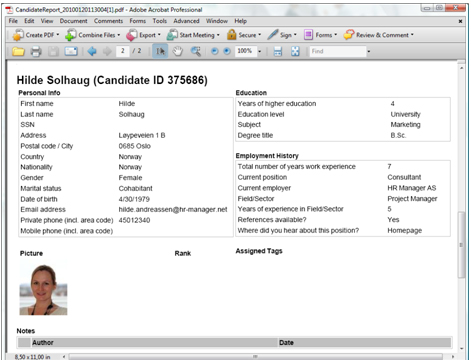471x360 pixels.
Task: Choose the Select tool cursor icon
Action: (160, 51)
